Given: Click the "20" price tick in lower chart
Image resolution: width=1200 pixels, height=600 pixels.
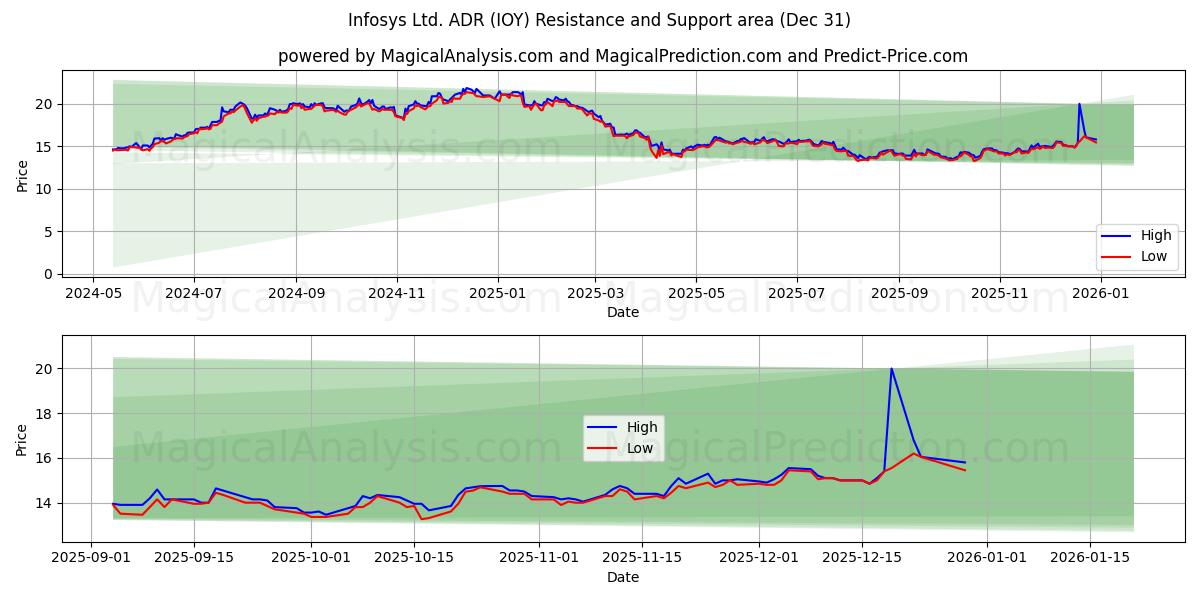Looking at the screenshot, I should (45, 369).
